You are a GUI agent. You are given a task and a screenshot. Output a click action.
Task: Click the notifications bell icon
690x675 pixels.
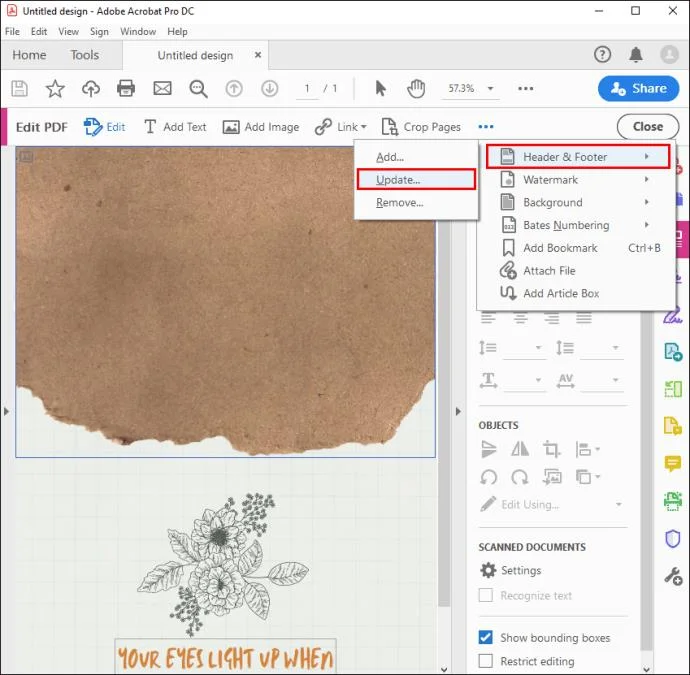[x=636, y=55]
